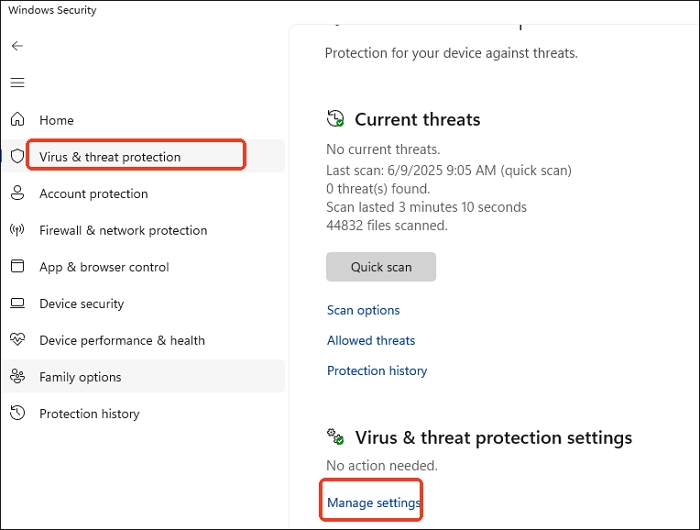Start a Quick scan
This screenshot has height=530, width=700.
pyautogui.click(x=381, y=267)
